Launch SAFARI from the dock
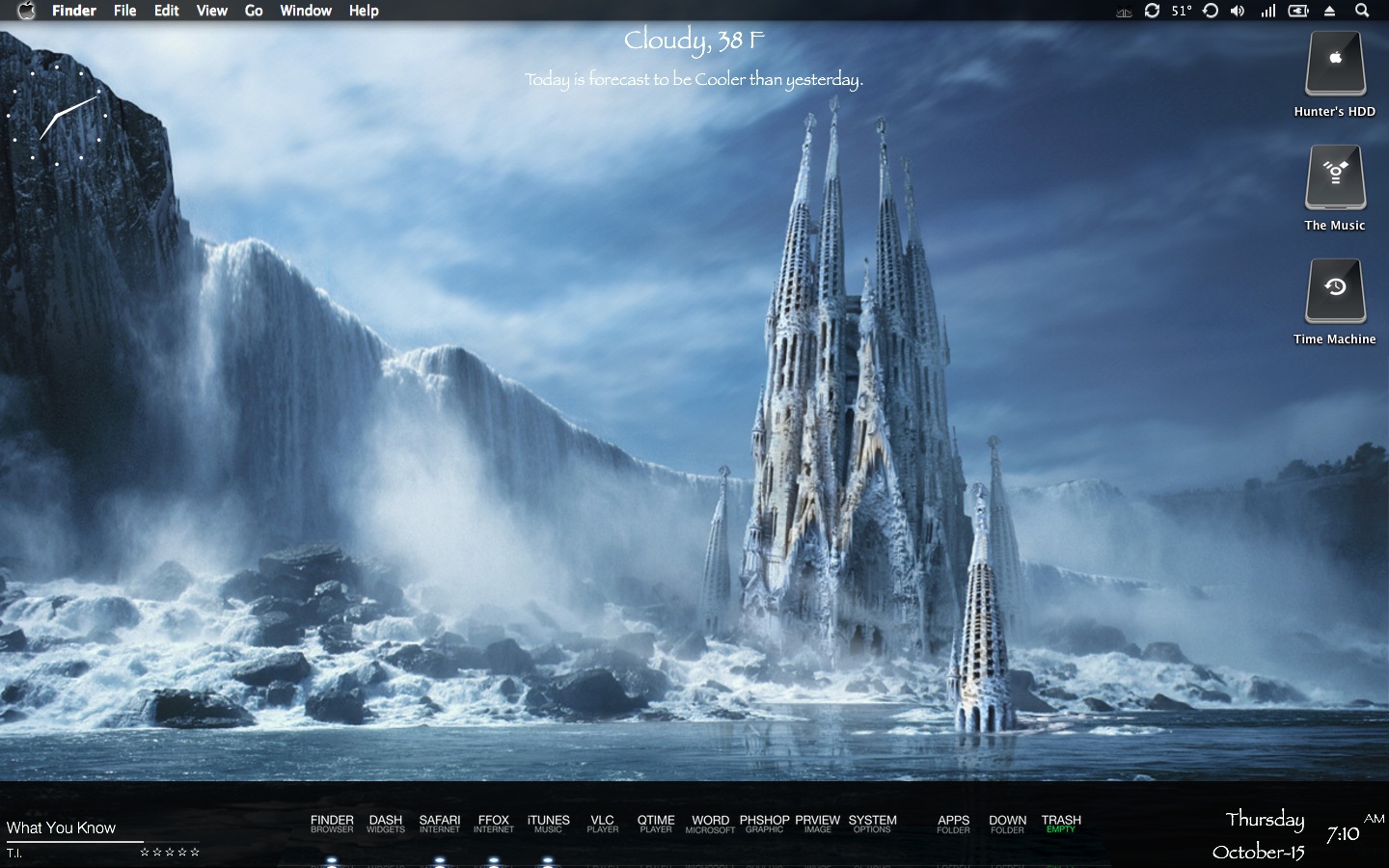 [440, 824]
